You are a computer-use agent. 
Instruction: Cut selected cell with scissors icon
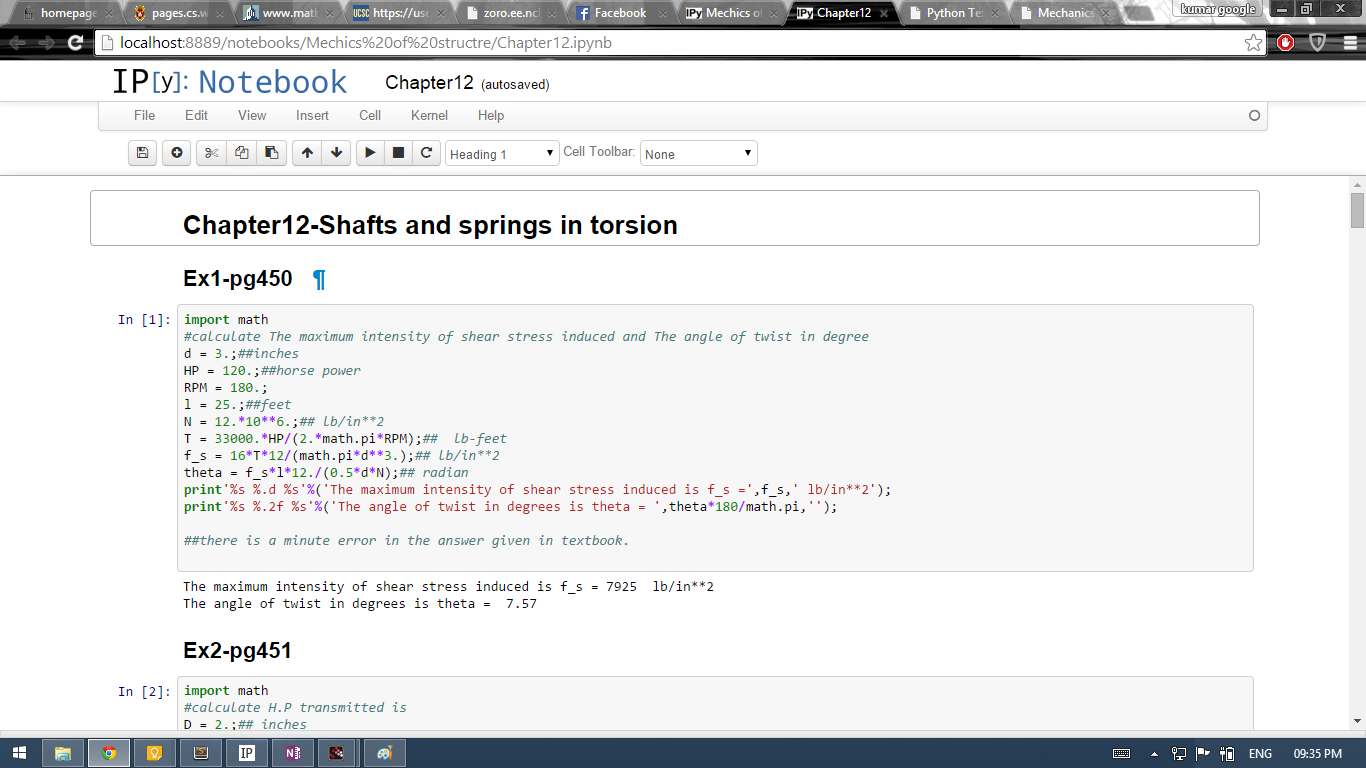coord(211,153)
